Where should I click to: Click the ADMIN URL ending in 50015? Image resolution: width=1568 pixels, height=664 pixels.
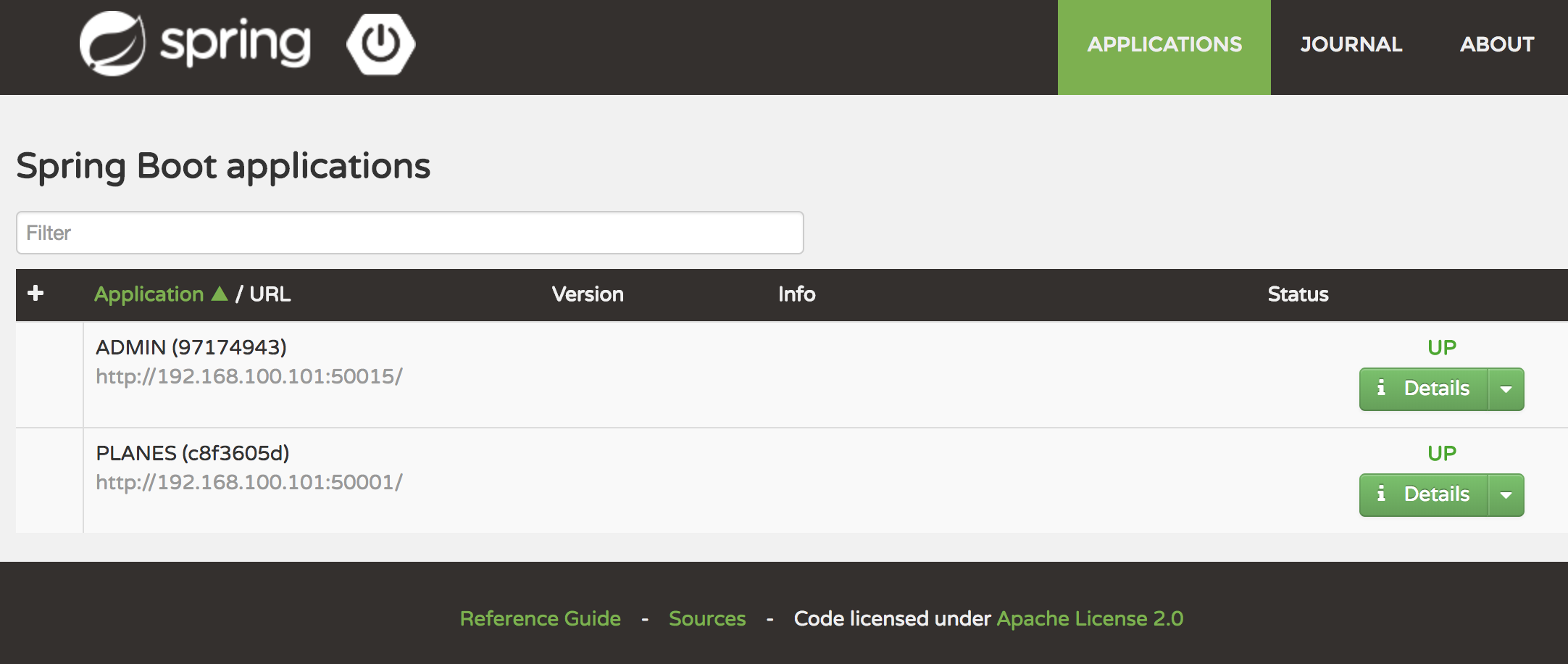249,376
